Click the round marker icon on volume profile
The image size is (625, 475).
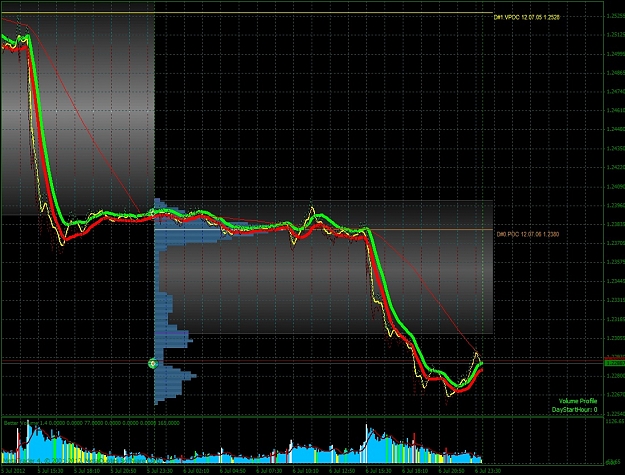point(153,363)
